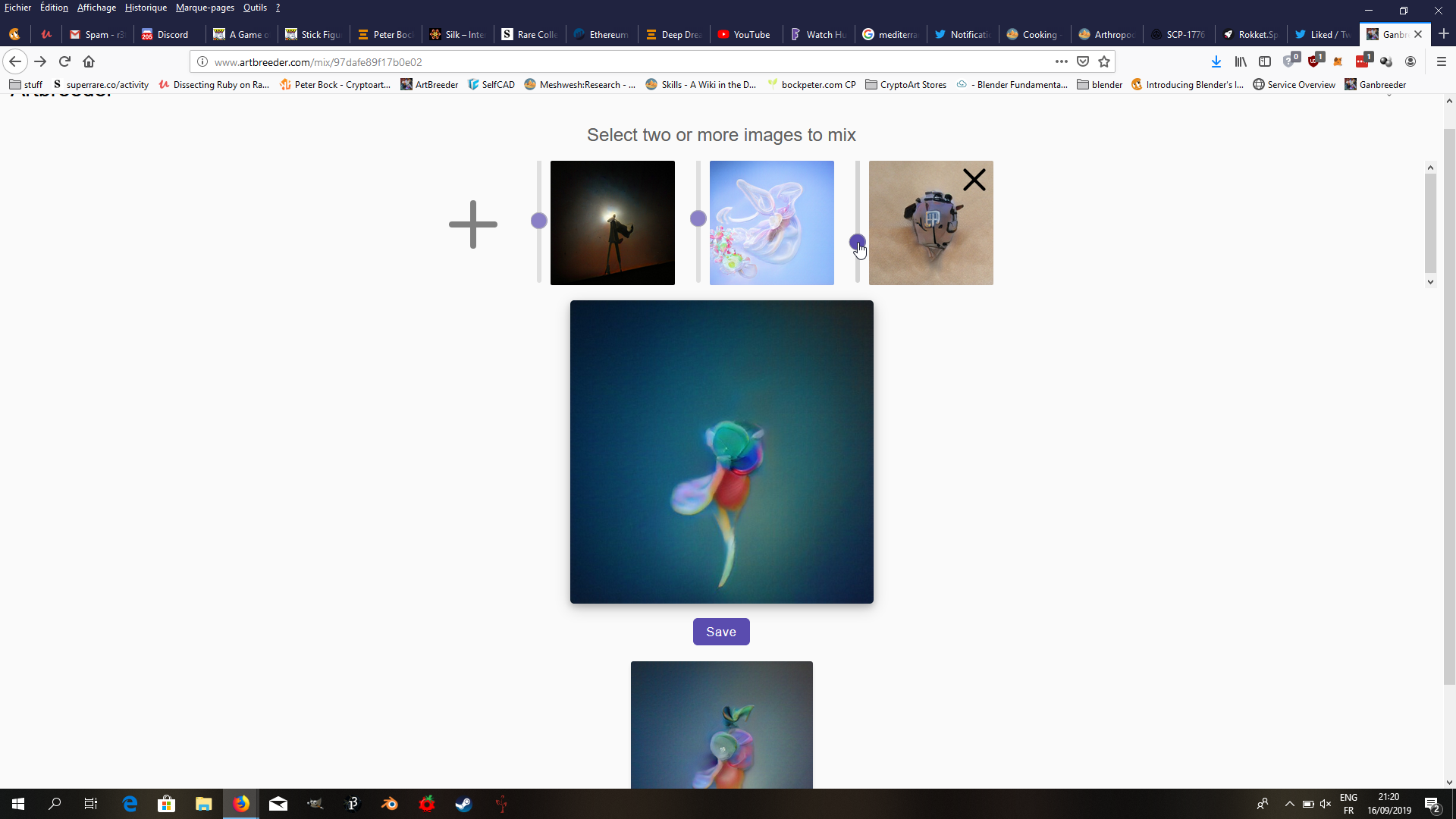The image size is (1456, 819).
Task: Open Blender from the taskbar
Action: point(390,804)
